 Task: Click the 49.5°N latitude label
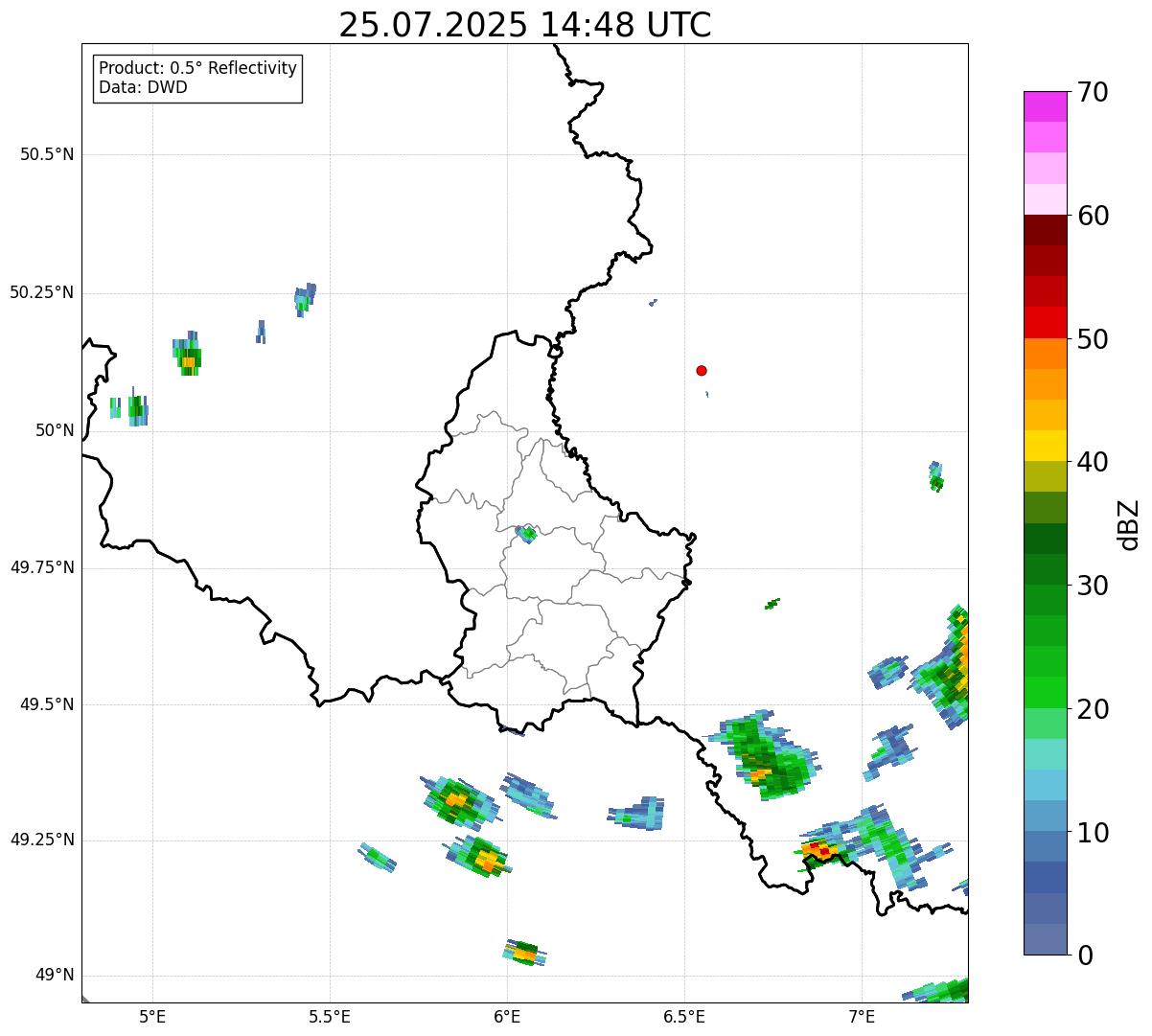(47, 704)
